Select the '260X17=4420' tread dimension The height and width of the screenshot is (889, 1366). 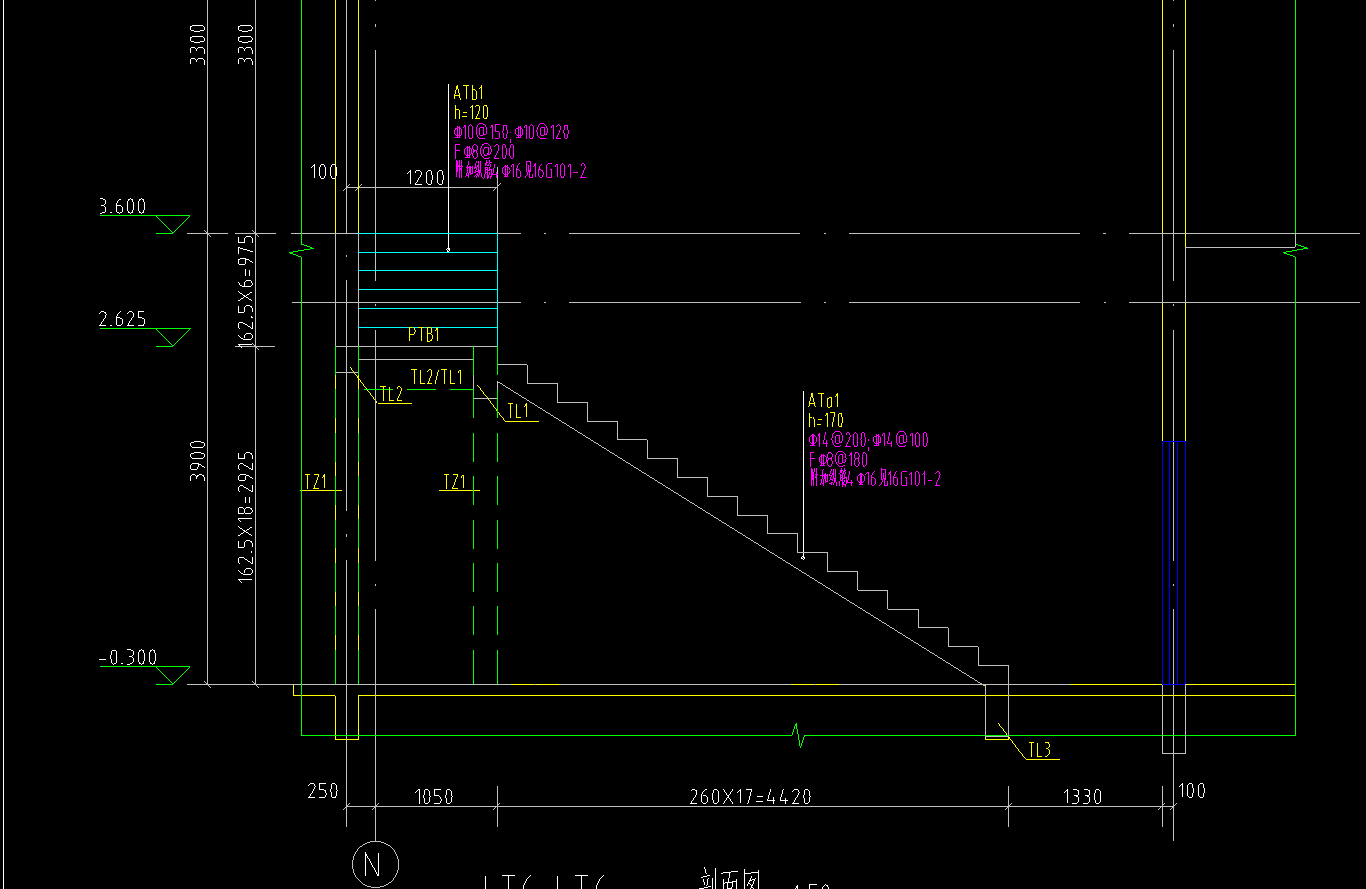pos(750,797)
